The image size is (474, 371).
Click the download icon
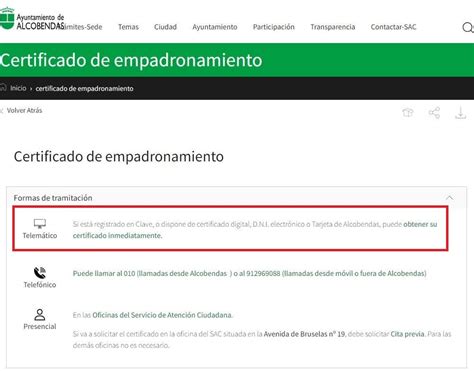point(460,113)
